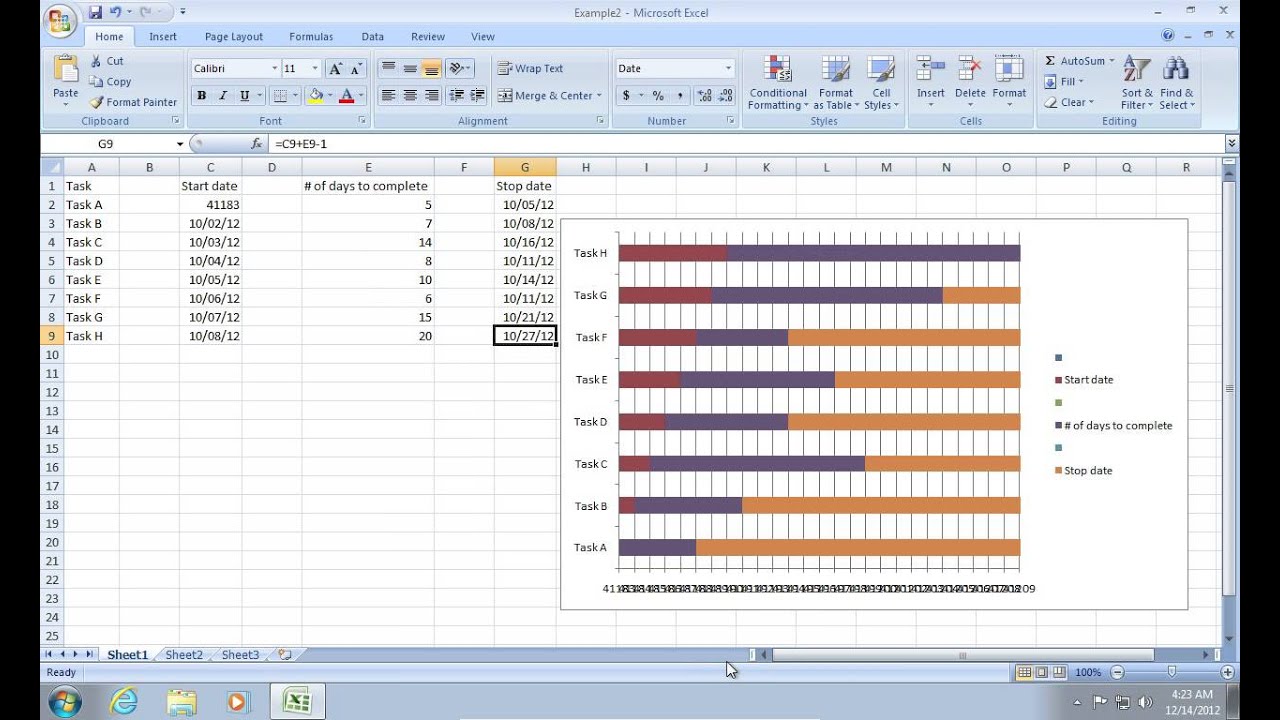Click Increase Indent icon
1280x720 pixels.
pos(477,96)
